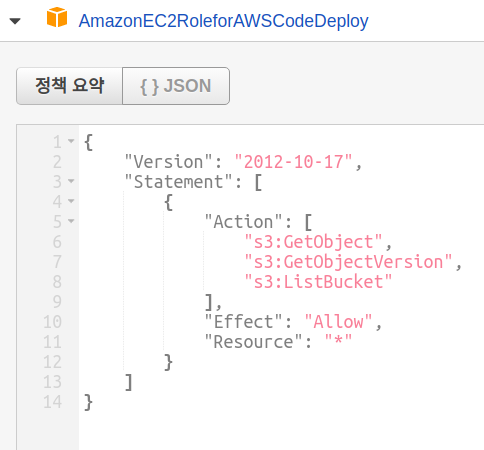Click the "Statement" key on line 3

[x=178, y=182]
